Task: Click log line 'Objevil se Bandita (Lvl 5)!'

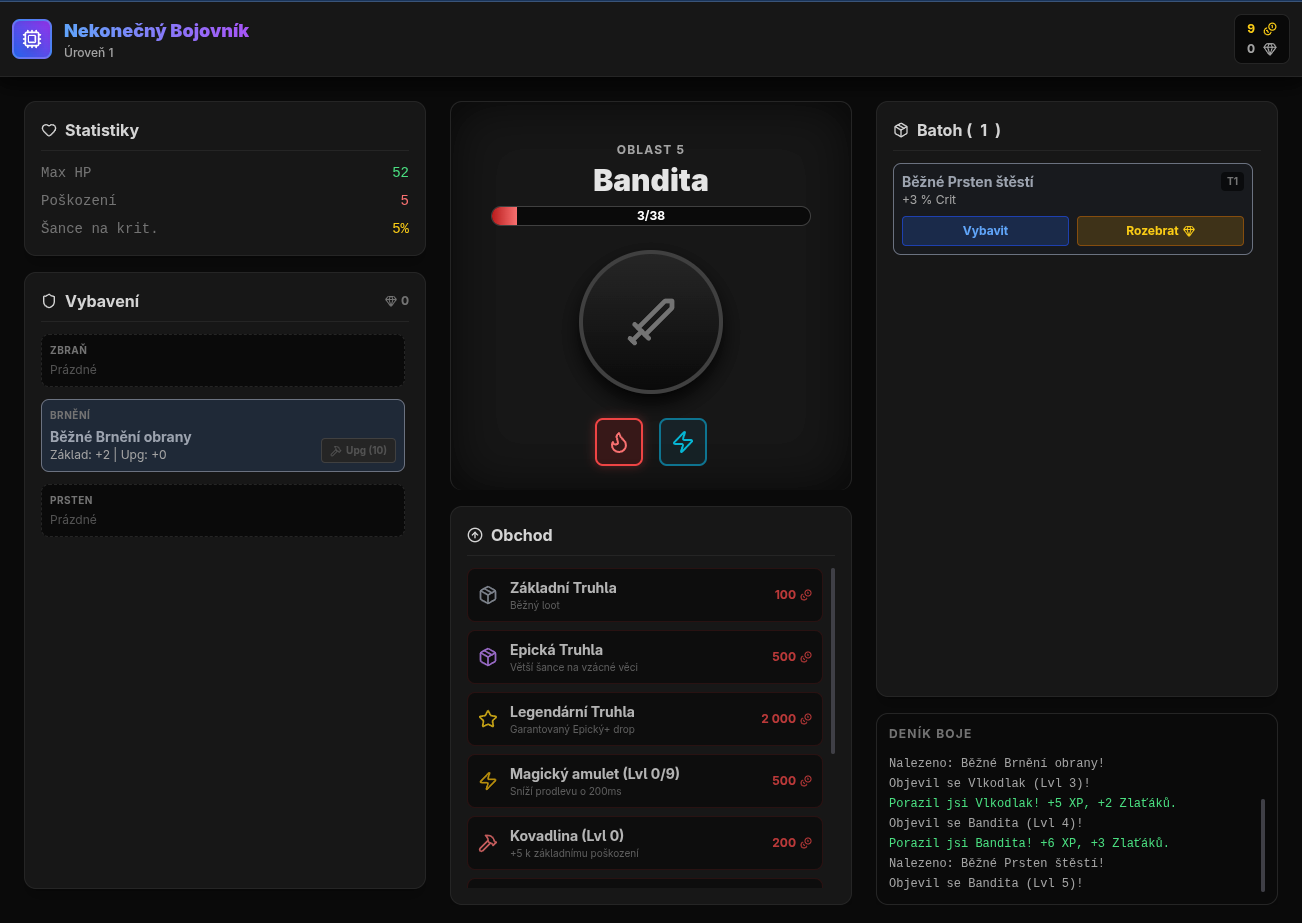Action: [x=986, y=883]
